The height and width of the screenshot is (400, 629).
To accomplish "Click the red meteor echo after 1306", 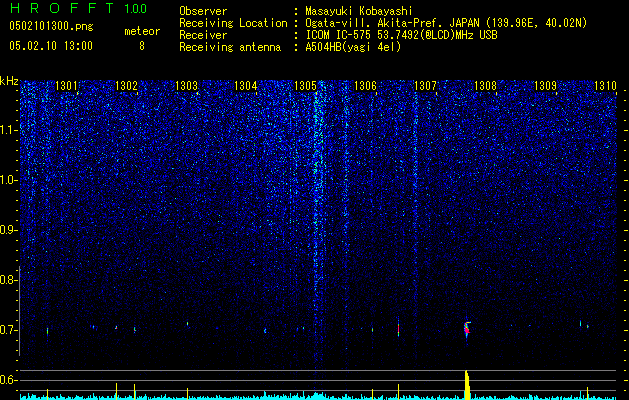I will click(398, 327).
